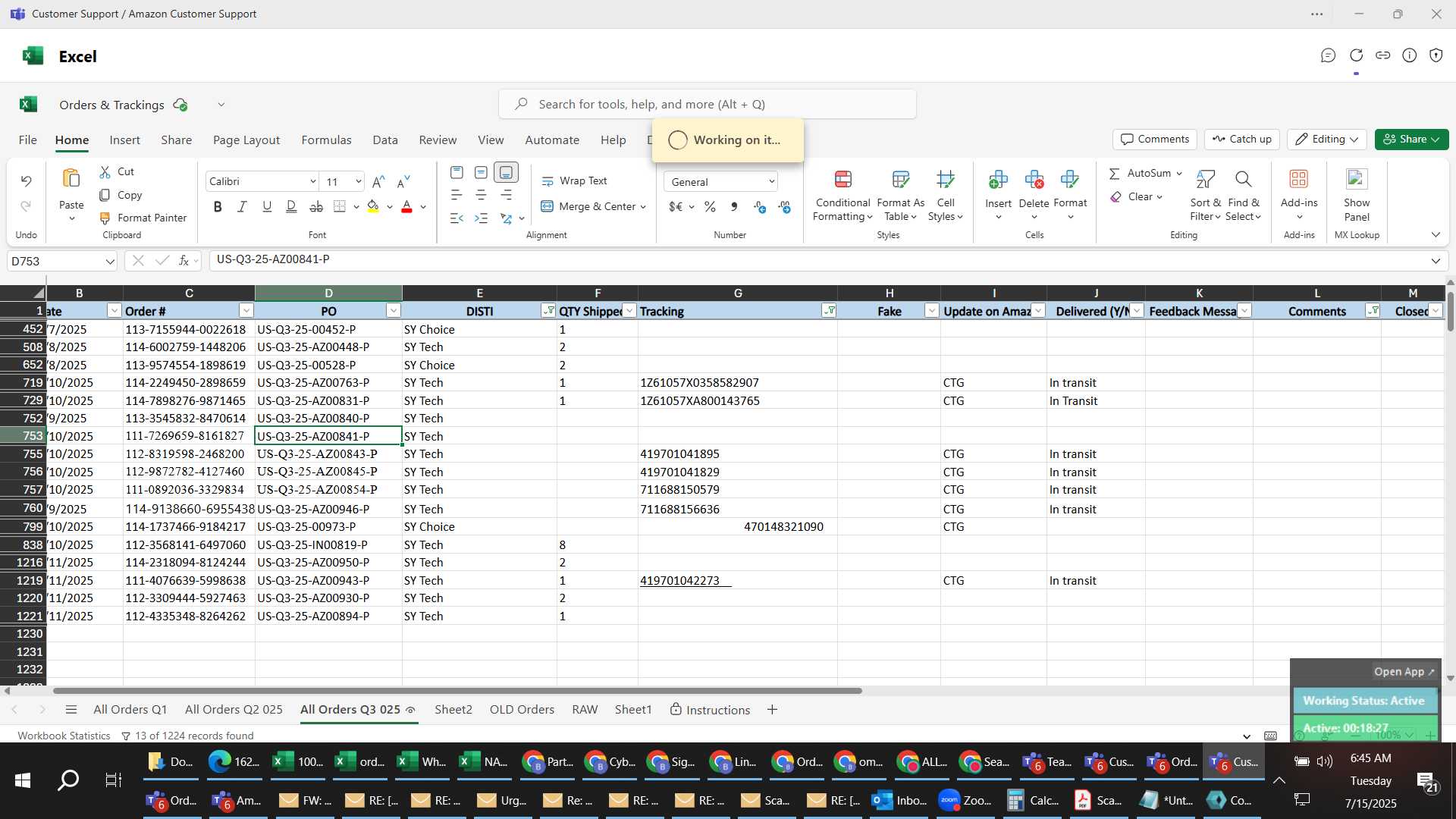Viewport: 1456px width, 819px height.
Task: Click the Cut scissors icon
Action: (x=105, y=172)
